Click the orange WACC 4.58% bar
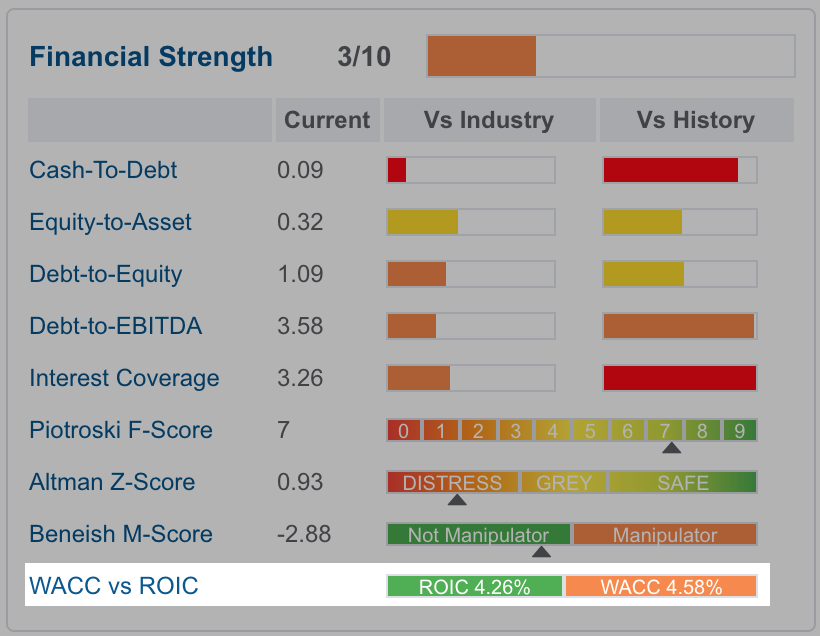This screenshot has height=636, width=820. pos(661,586)
